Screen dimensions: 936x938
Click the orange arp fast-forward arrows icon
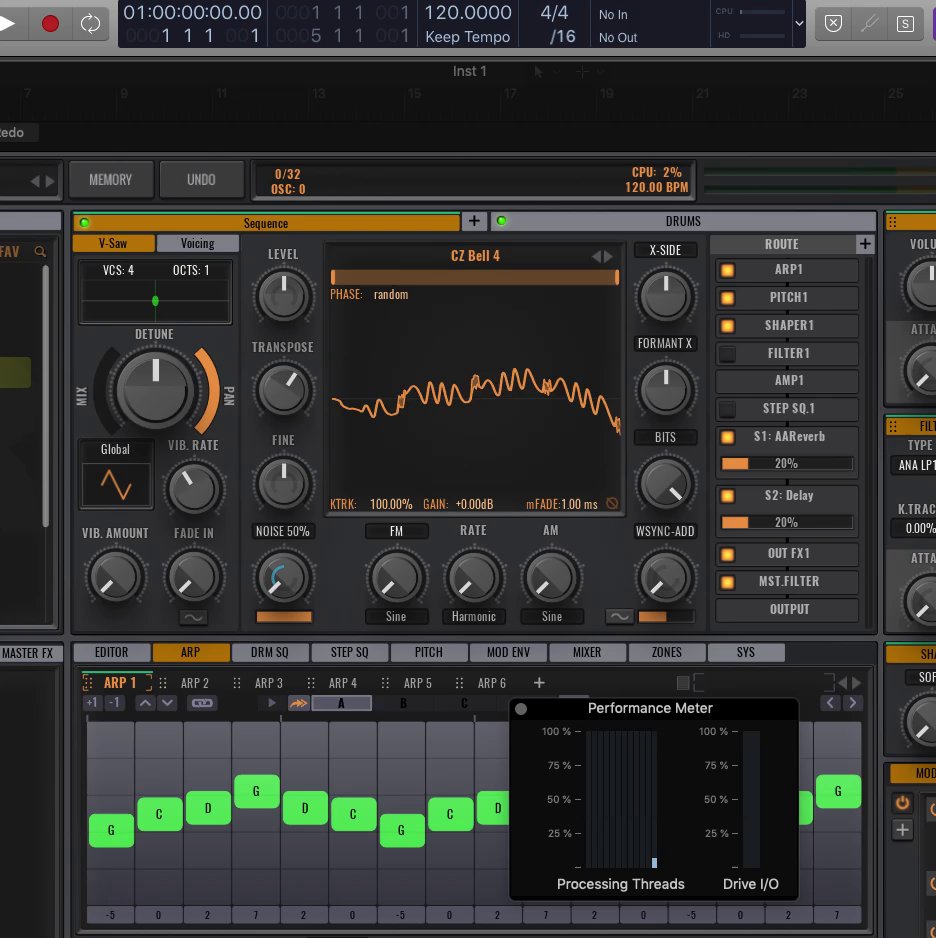(x=298, y=703)
